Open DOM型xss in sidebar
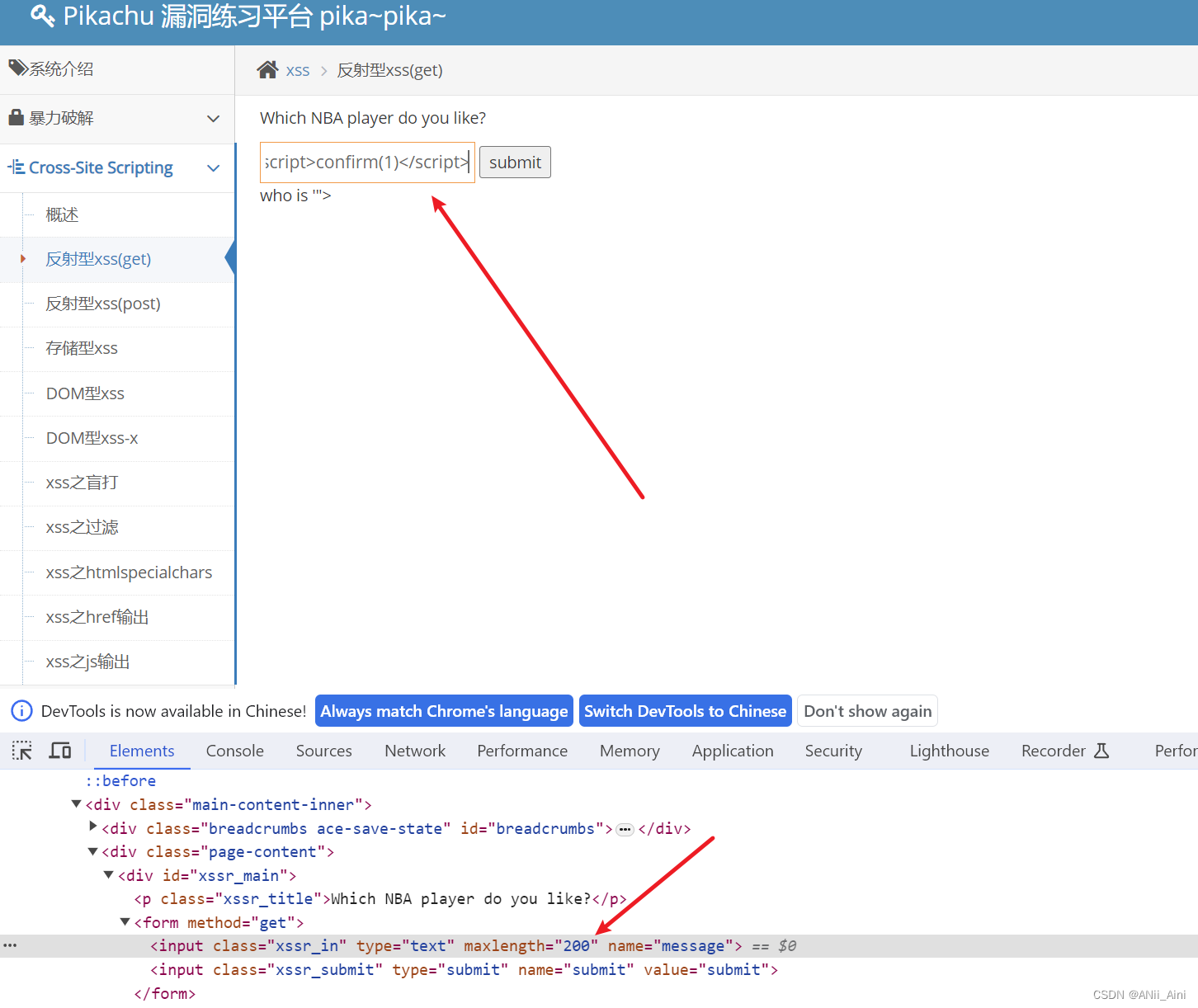The height and width of the screenshot is (1008, 1198). (x=117, y=393)
